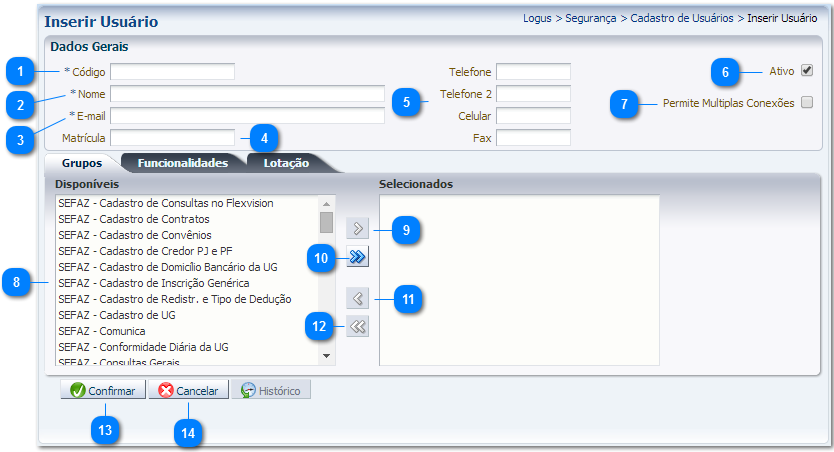
Task: Open the Lotação tab
Action: [286, 163]
